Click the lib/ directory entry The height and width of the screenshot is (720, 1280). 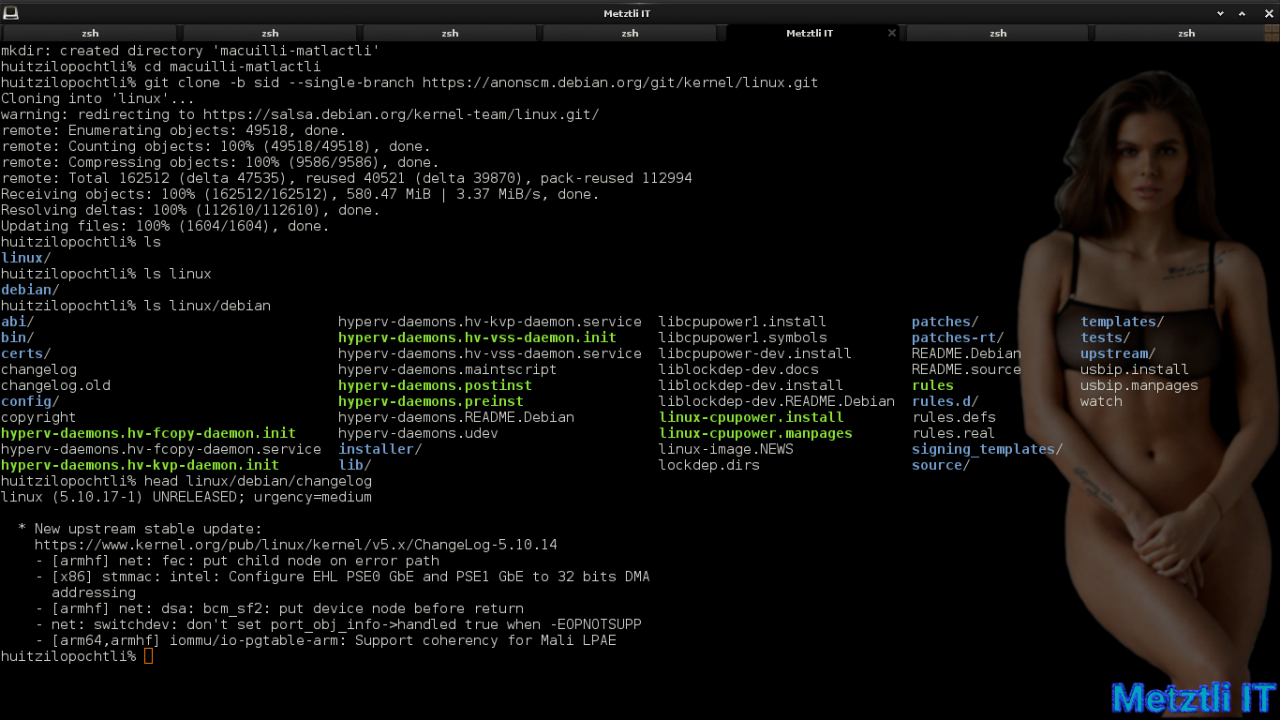tap(355, 465)
